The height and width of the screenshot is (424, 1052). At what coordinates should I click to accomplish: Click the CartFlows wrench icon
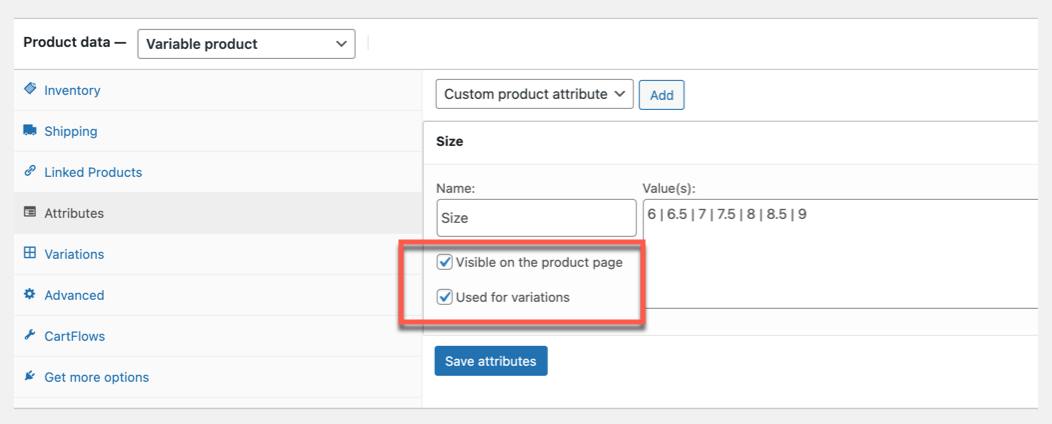(x=30, y=336)
